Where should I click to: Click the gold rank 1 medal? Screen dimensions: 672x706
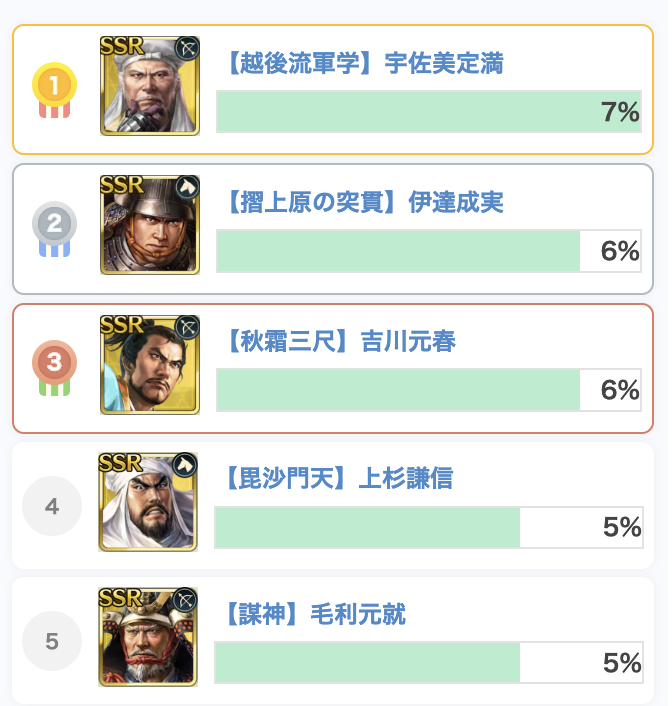pos(53,88)
